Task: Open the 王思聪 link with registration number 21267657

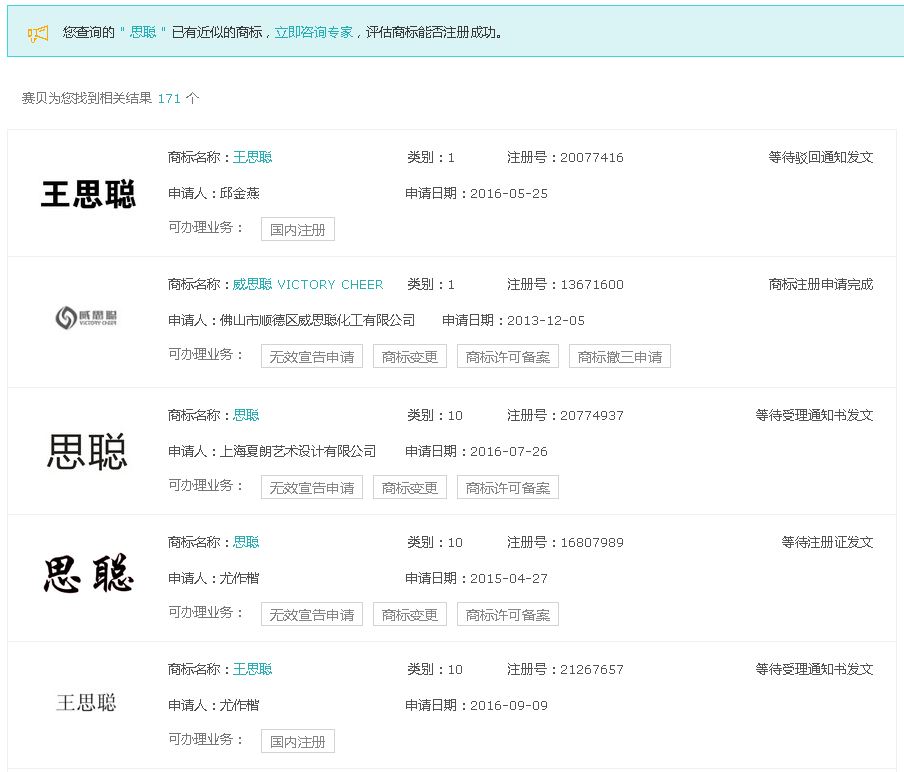Action: (253, 669)
